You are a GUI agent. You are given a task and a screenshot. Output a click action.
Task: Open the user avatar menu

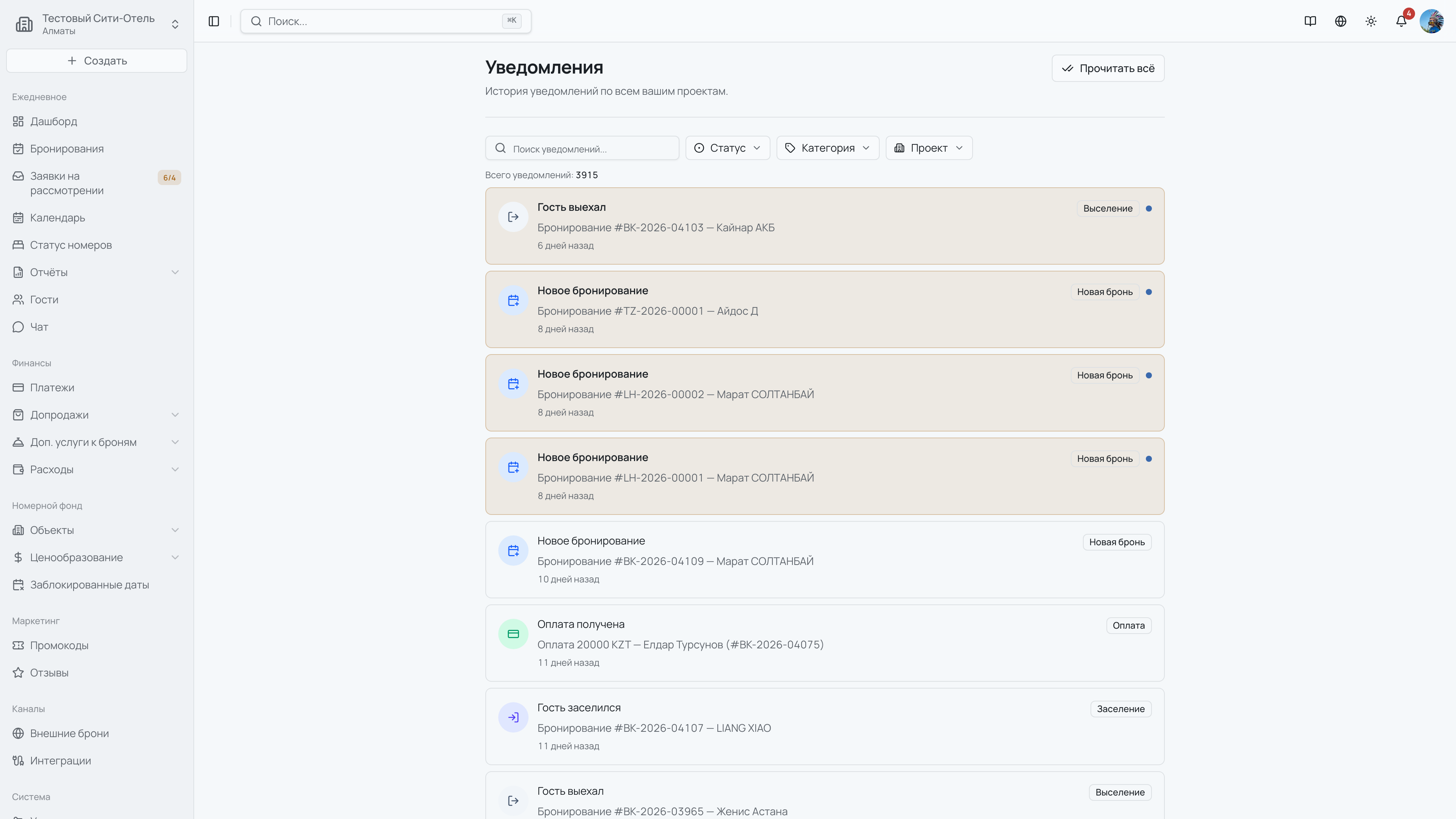1432,21
